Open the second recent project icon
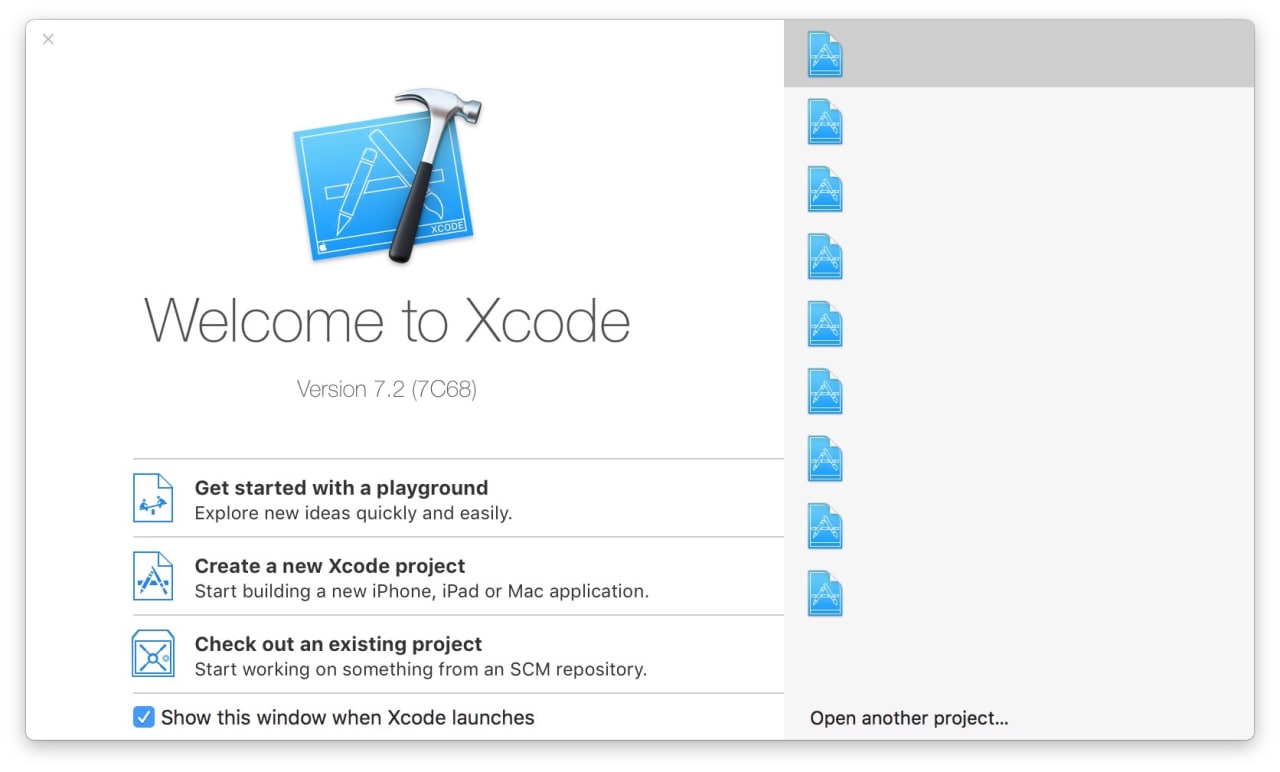Image resolution: width=1280 pixels, height=772 pixels. click(x=825, y=121)
